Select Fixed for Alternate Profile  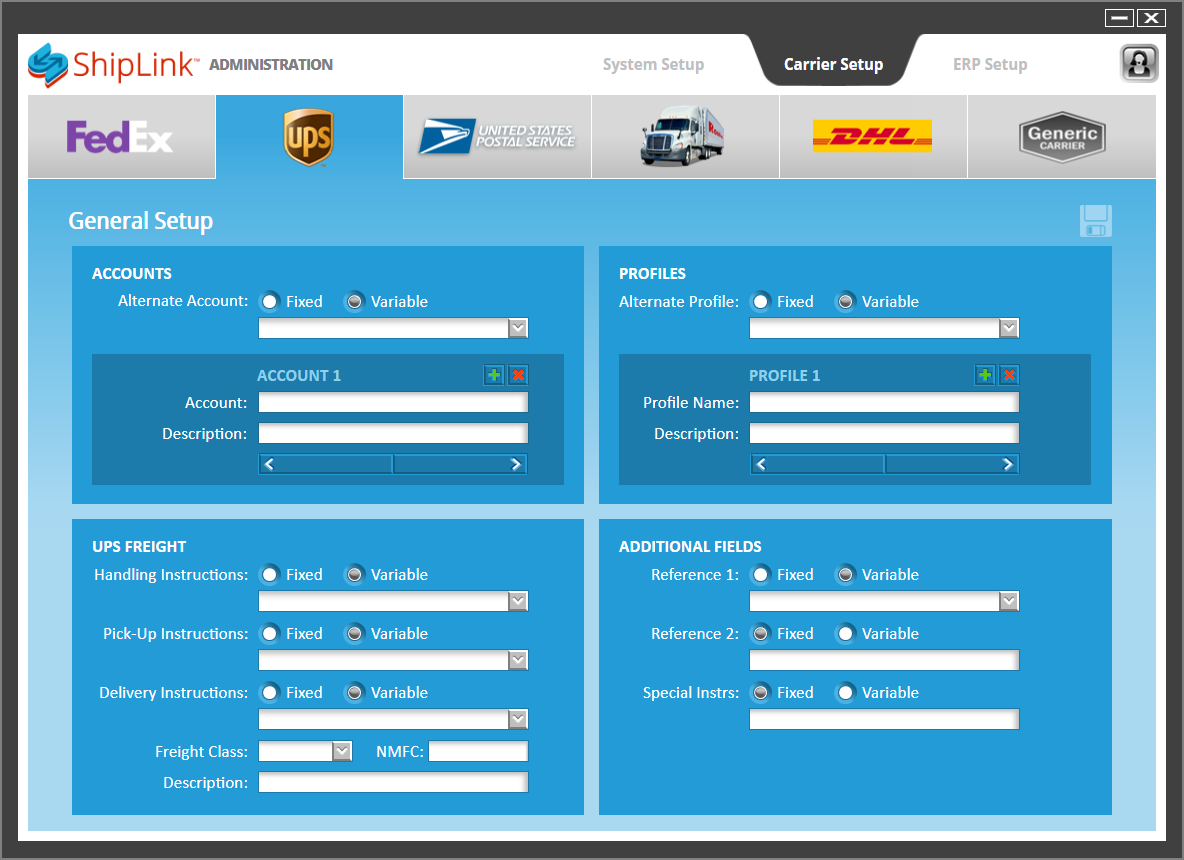tap(760, 302)
